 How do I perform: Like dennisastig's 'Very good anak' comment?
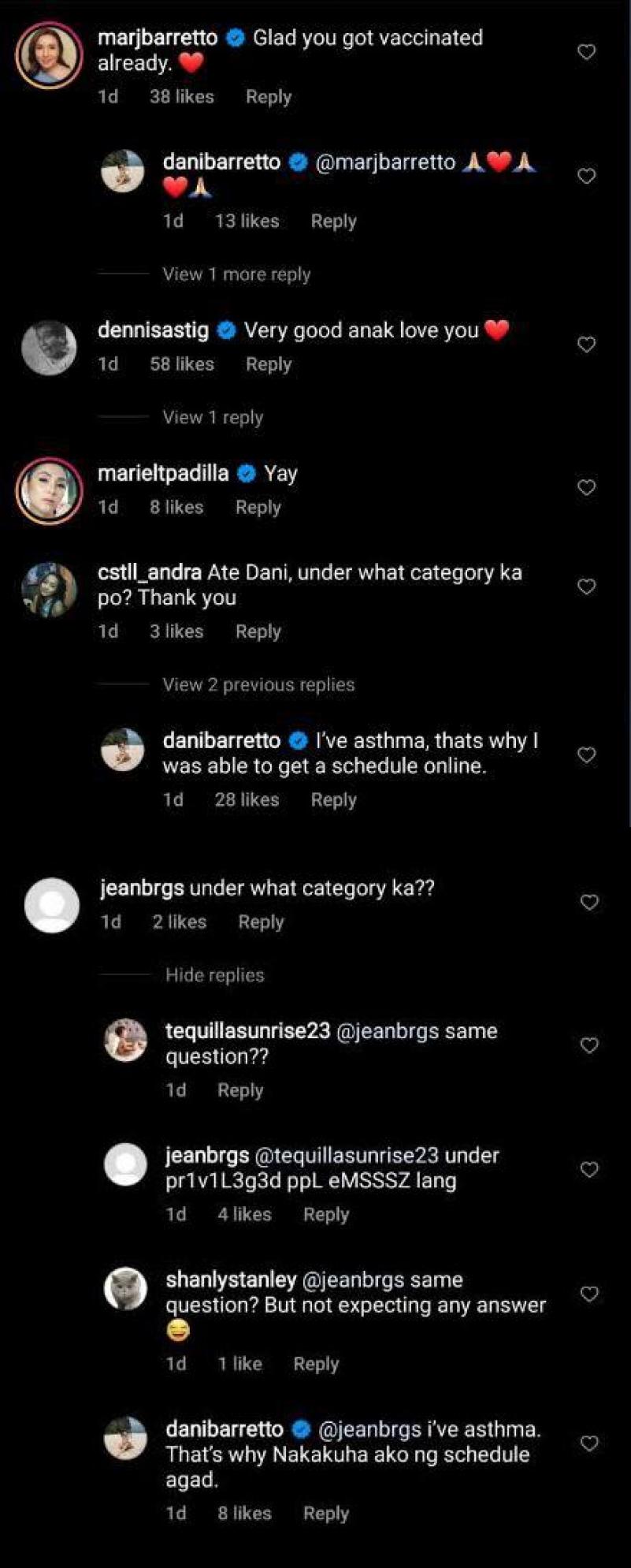click(586, 345)
